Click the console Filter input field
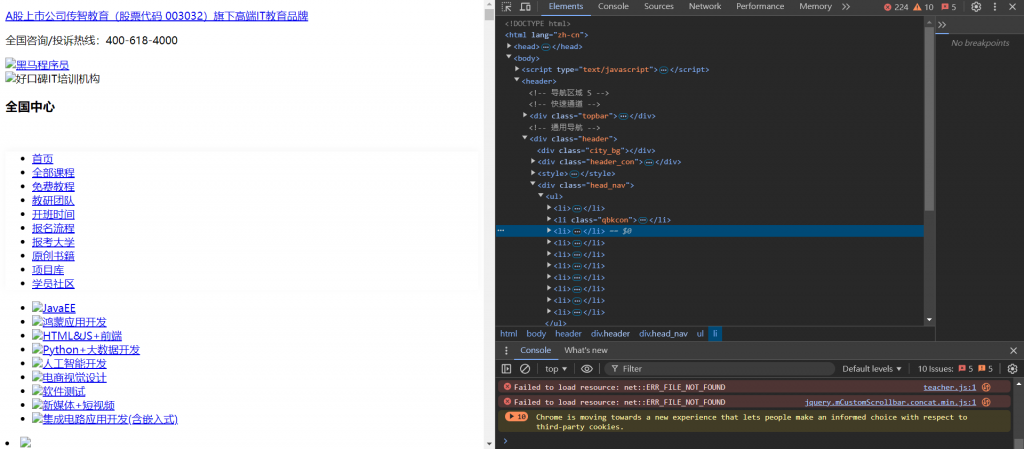 click(720, 369)
